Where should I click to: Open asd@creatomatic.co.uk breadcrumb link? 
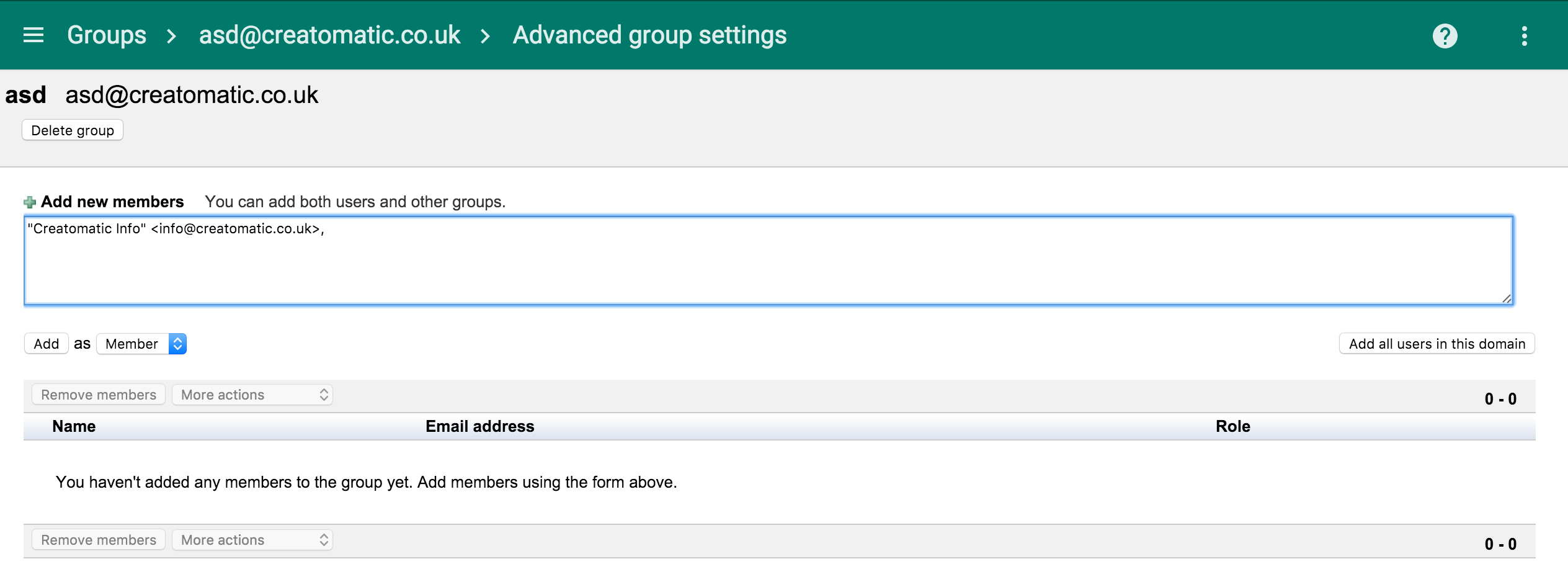coord(329,35)
